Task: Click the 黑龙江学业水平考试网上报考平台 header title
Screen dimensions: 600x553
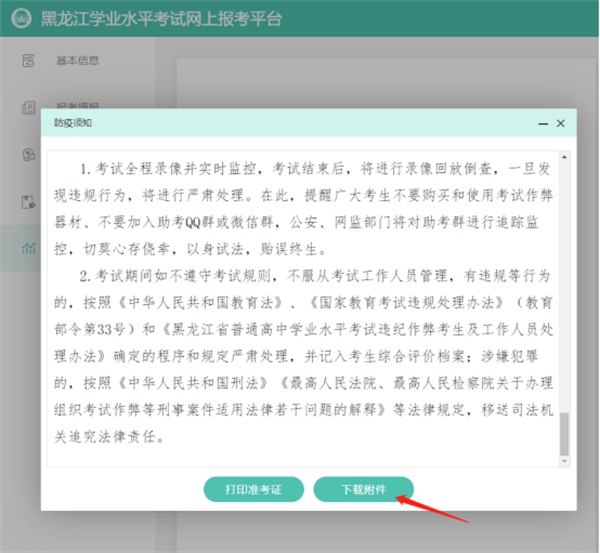Action: point(162,19)
